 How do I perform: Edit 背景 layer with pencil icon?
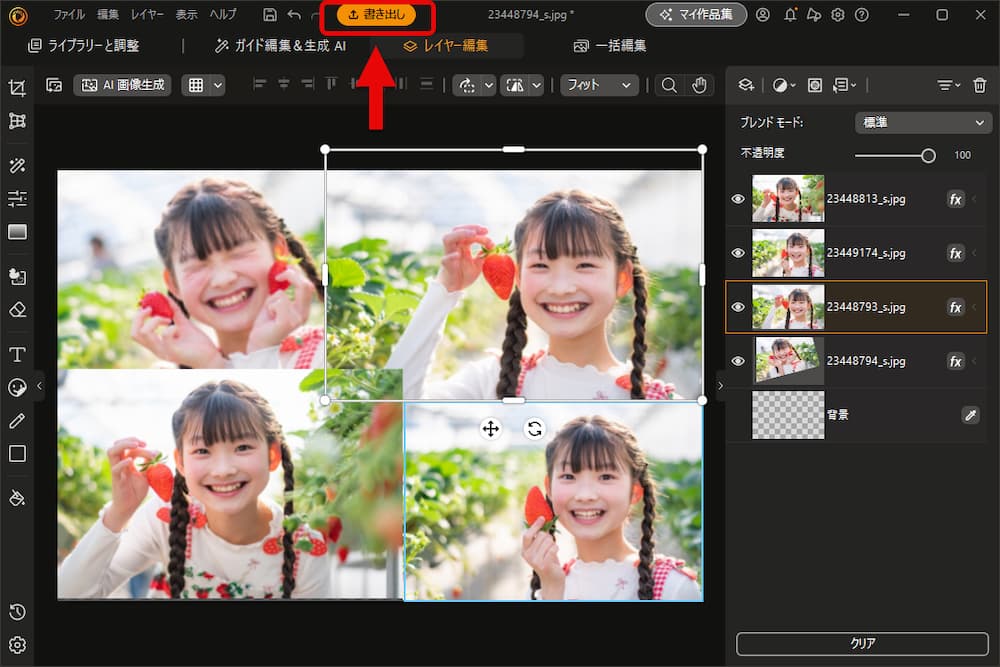click(x=971, y=415)
